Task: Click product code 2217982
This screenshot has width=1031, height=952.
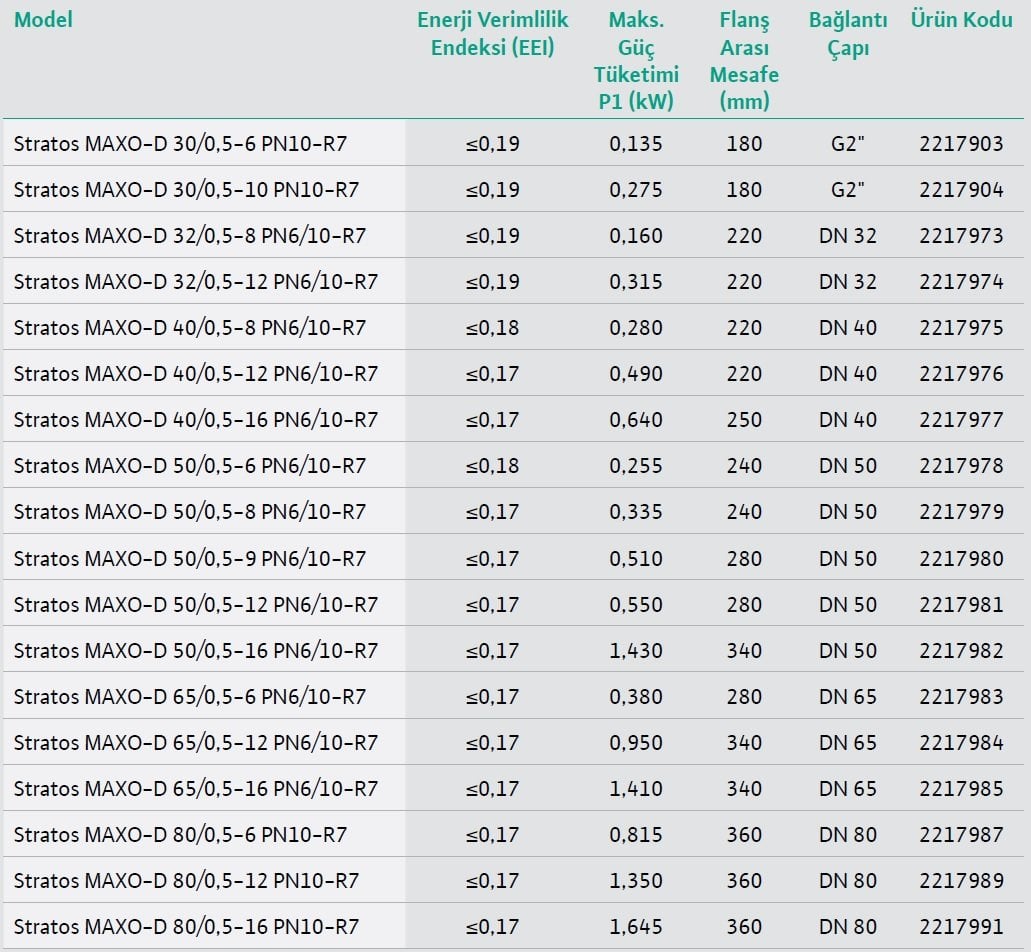Action: pos(961,650)
